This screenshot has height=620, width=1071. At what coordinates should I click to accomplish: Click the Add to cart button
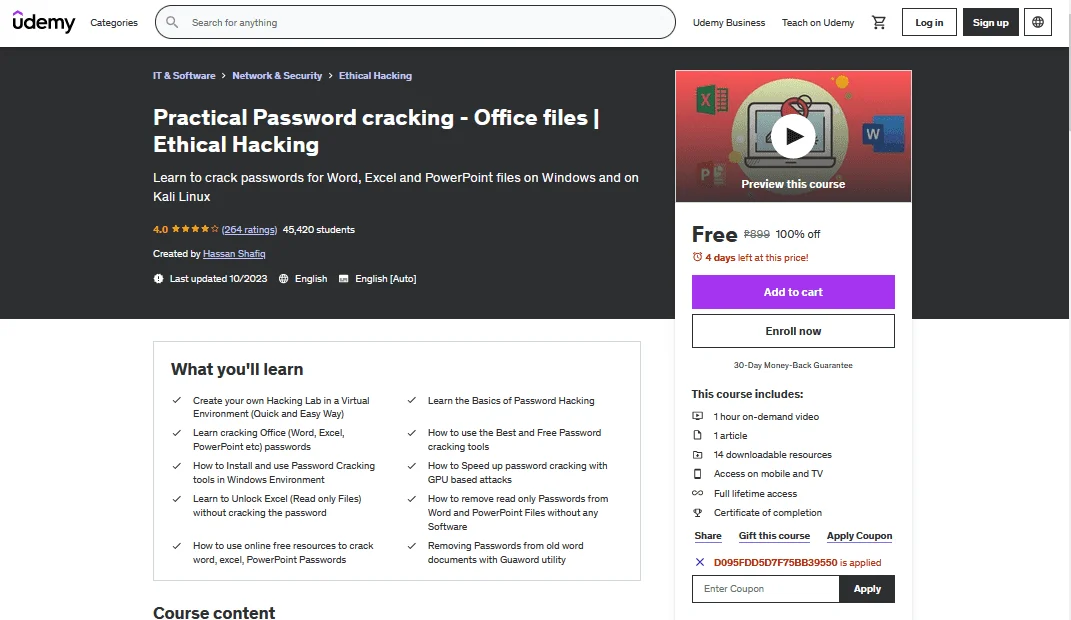coord(793,292)
